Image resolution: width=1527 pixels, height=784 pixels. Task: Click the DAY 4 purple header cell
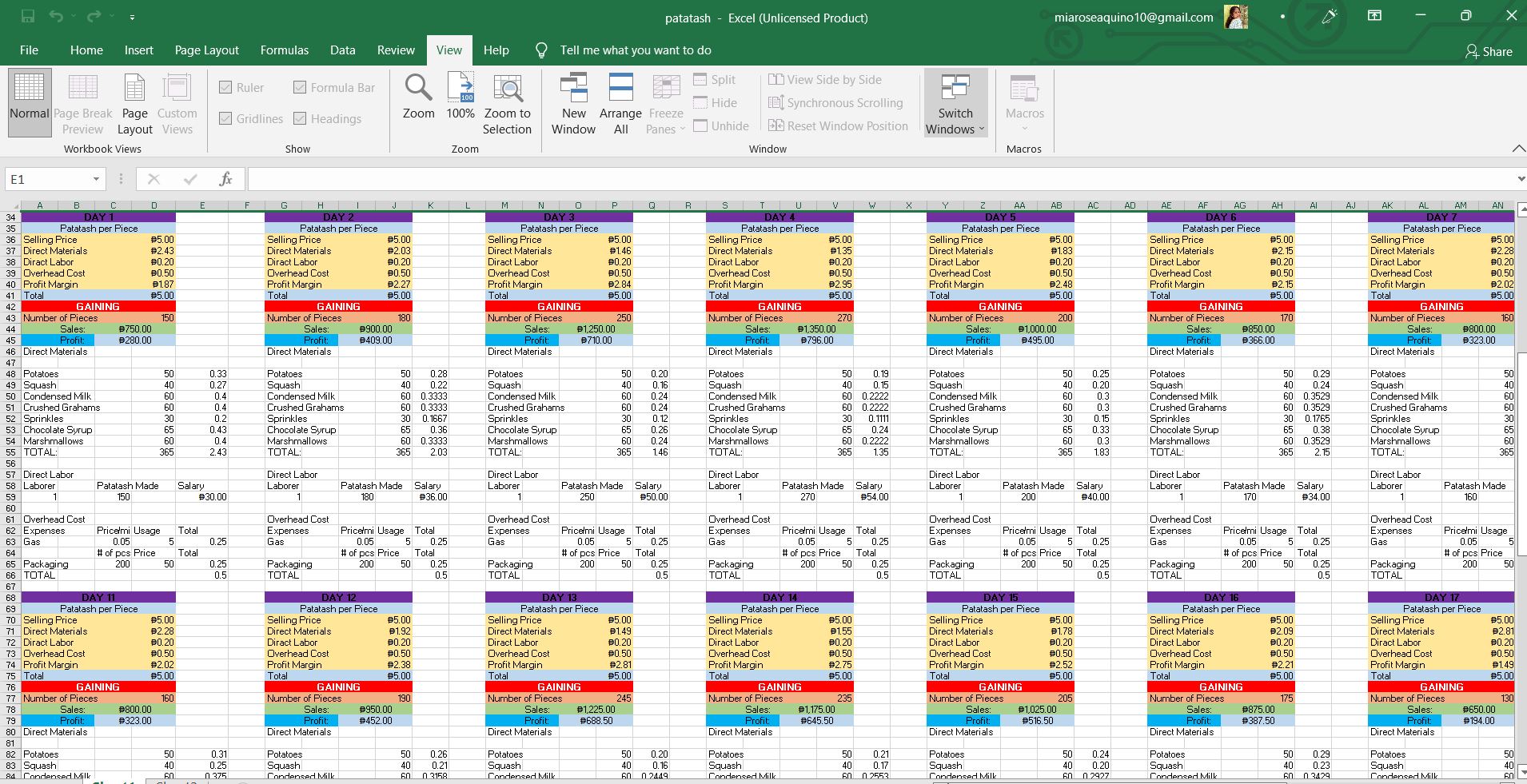779,217
